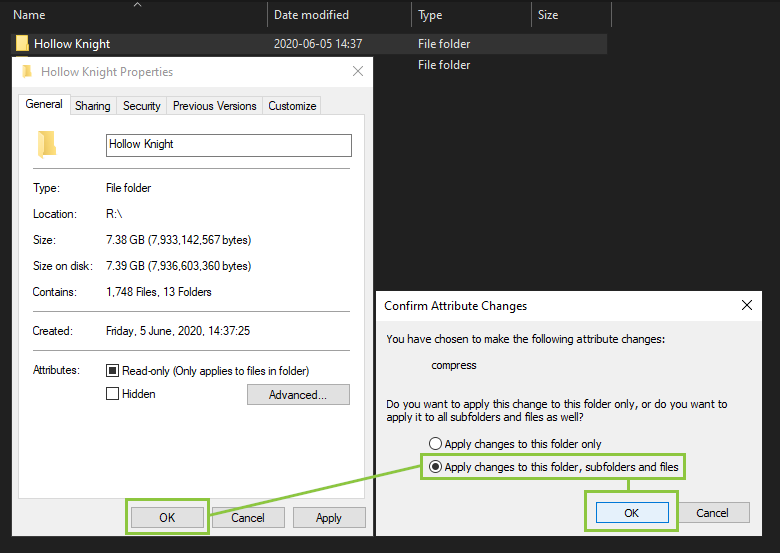This screenshot has height=553, width=780.
Task: Confirm Properties dialog with OK
Action: point(167,518)
